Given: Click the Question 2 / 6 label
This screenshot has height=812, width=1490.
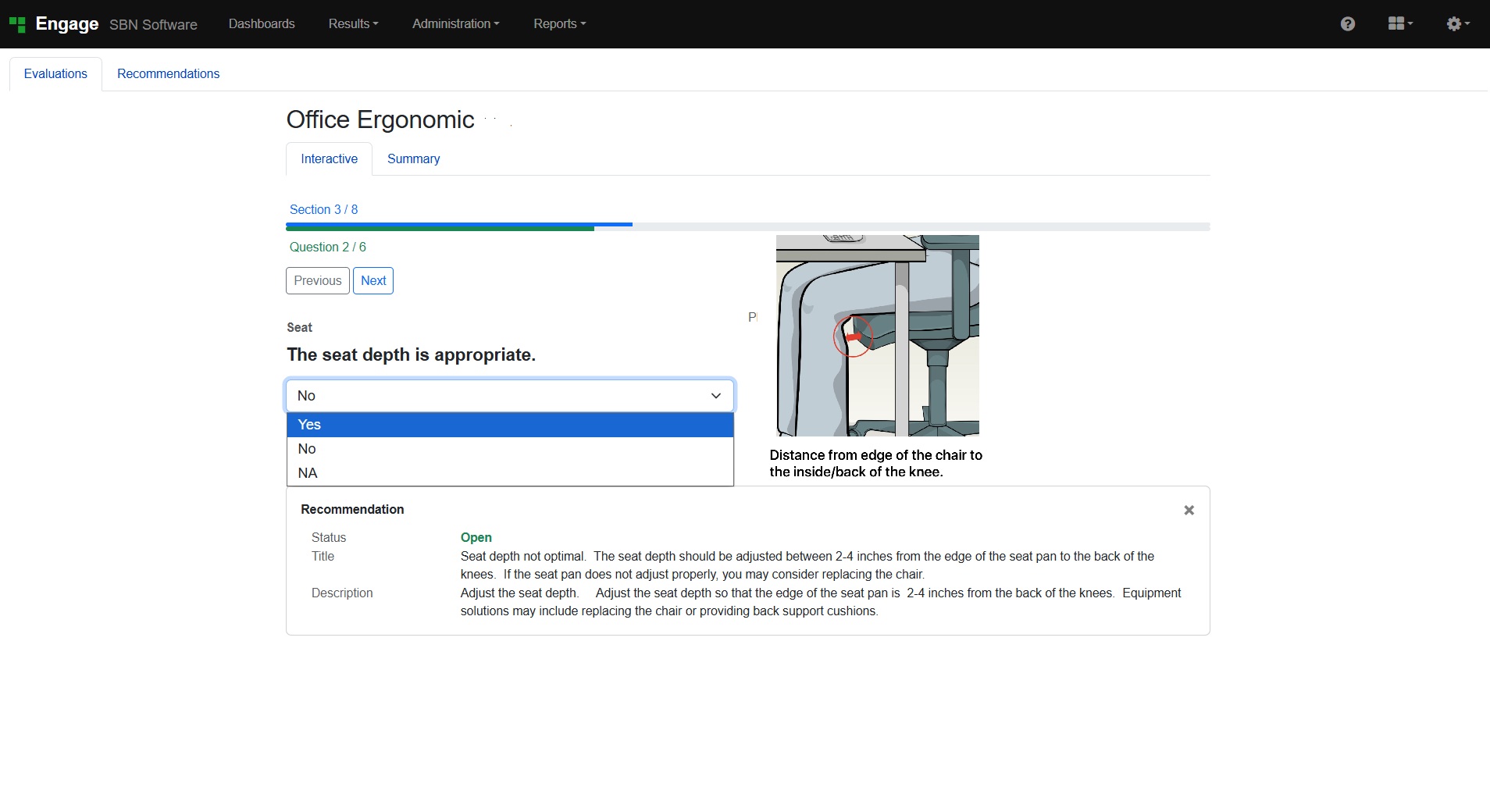Looking at the screenshot, I should [x=327, y=247].
